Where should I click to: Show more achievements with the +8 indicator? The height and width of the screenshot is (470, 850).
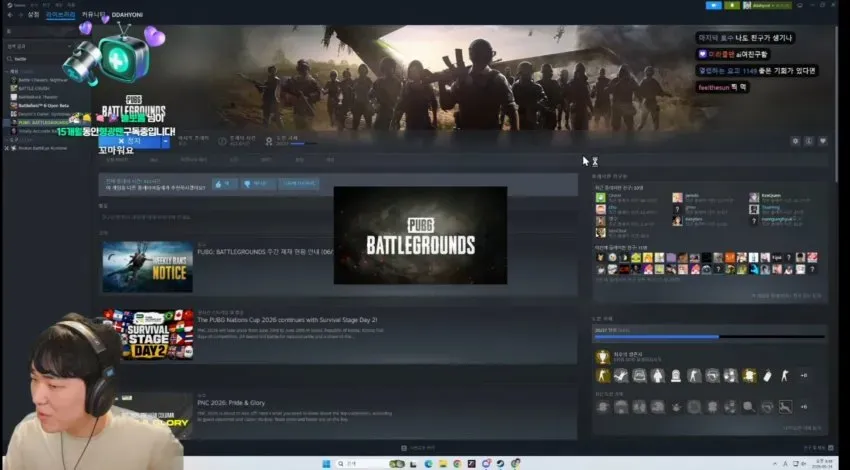[x=803, y=375]
